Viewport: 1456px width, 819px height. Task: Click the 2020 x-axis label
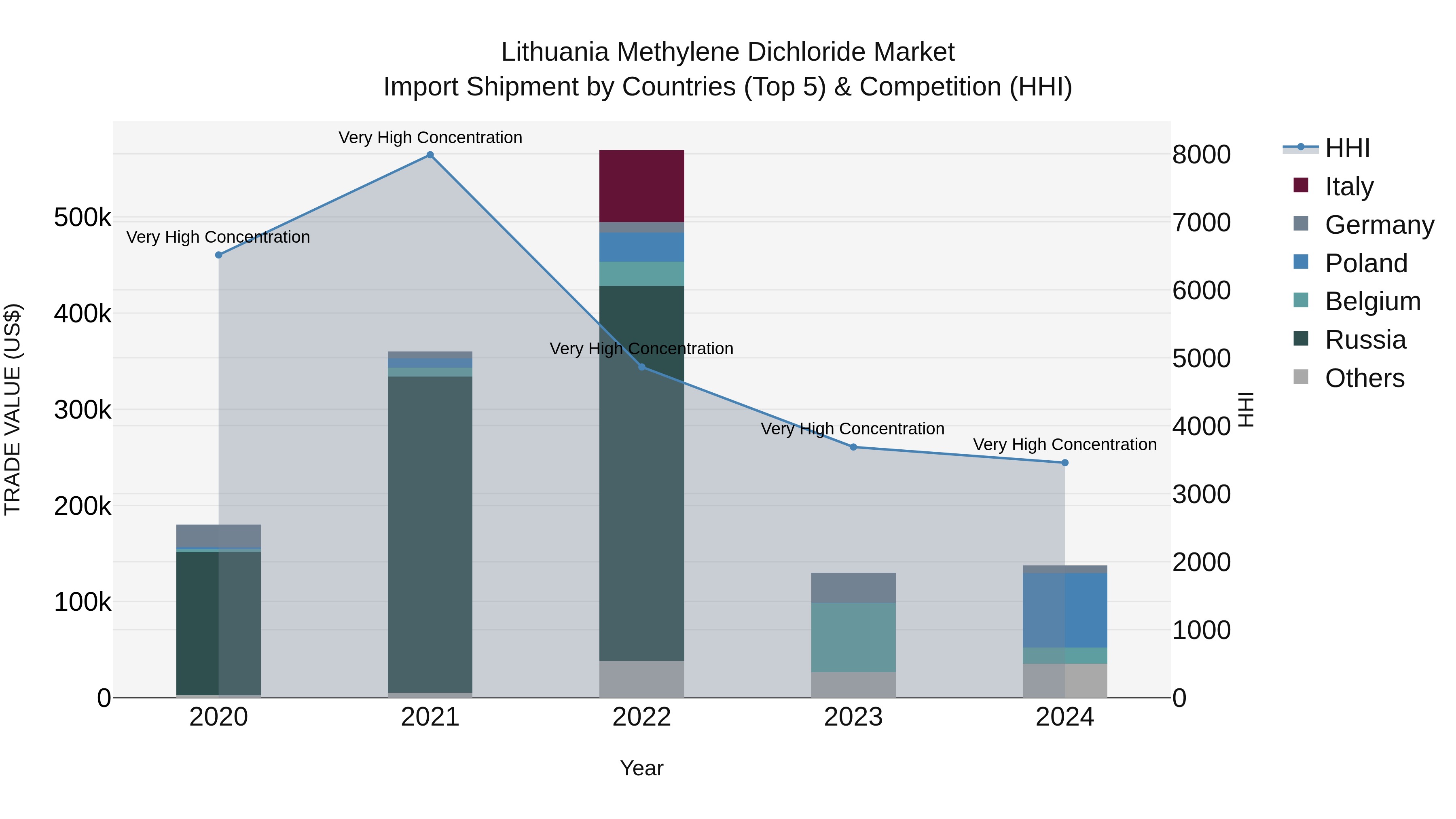[x=219, y=717]
